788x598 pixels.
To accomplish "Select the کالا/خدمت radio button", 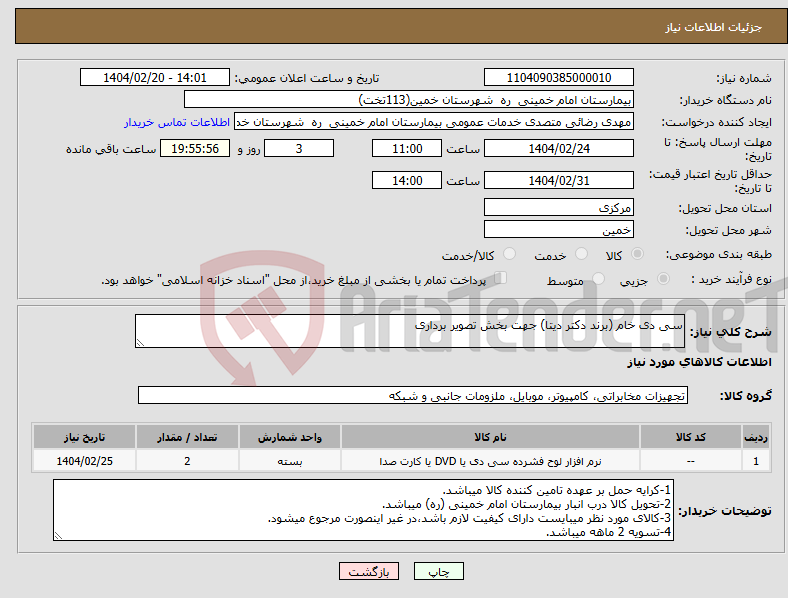I will point(509,254).
